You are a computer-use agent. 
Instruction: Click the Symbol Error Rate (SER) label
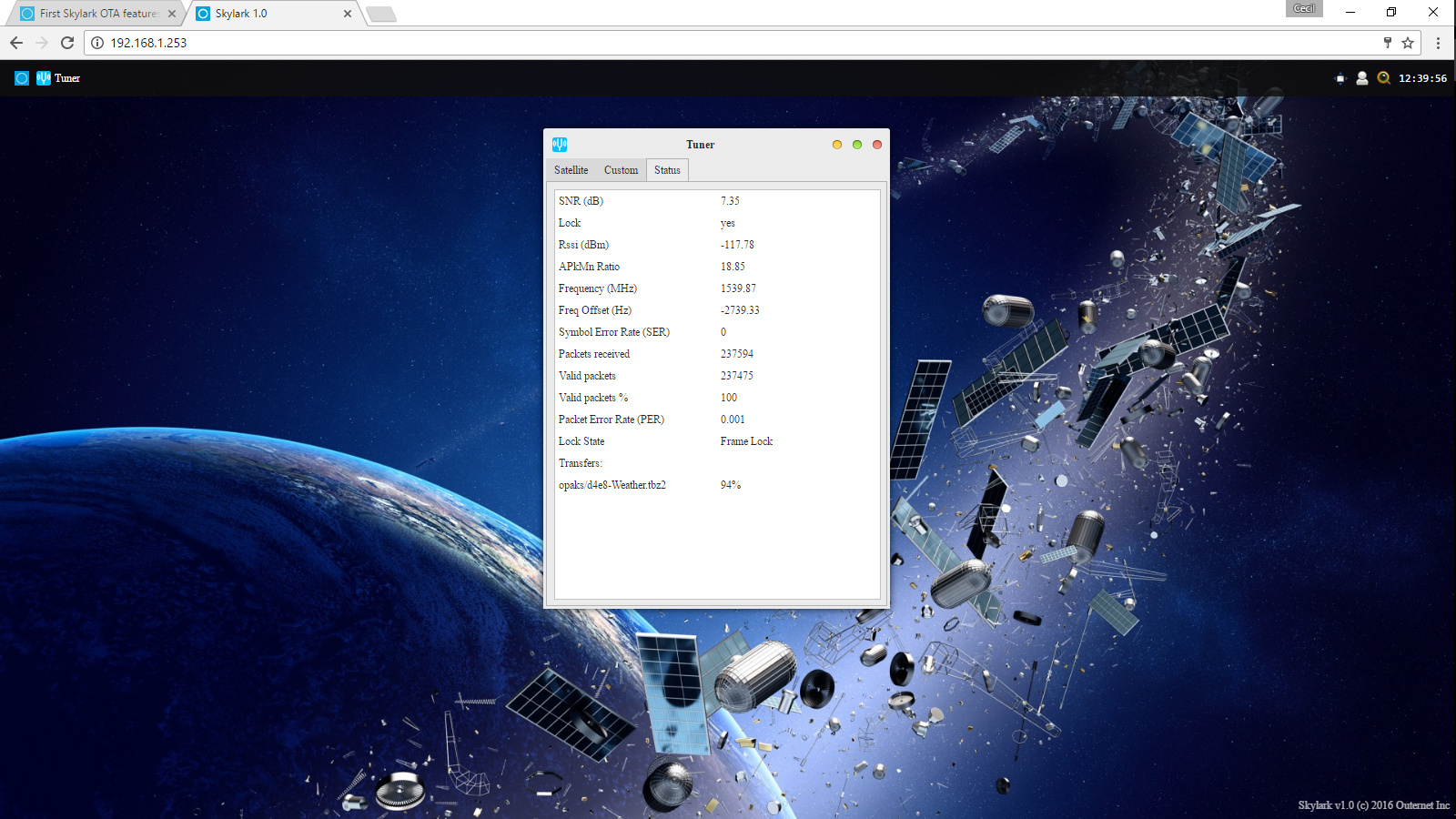614,332
